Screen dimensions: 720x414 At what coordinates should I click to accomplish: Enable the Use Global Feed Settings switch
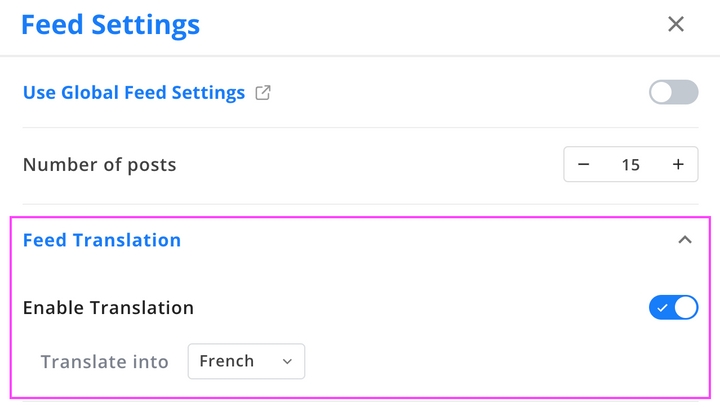pos(673,92)
